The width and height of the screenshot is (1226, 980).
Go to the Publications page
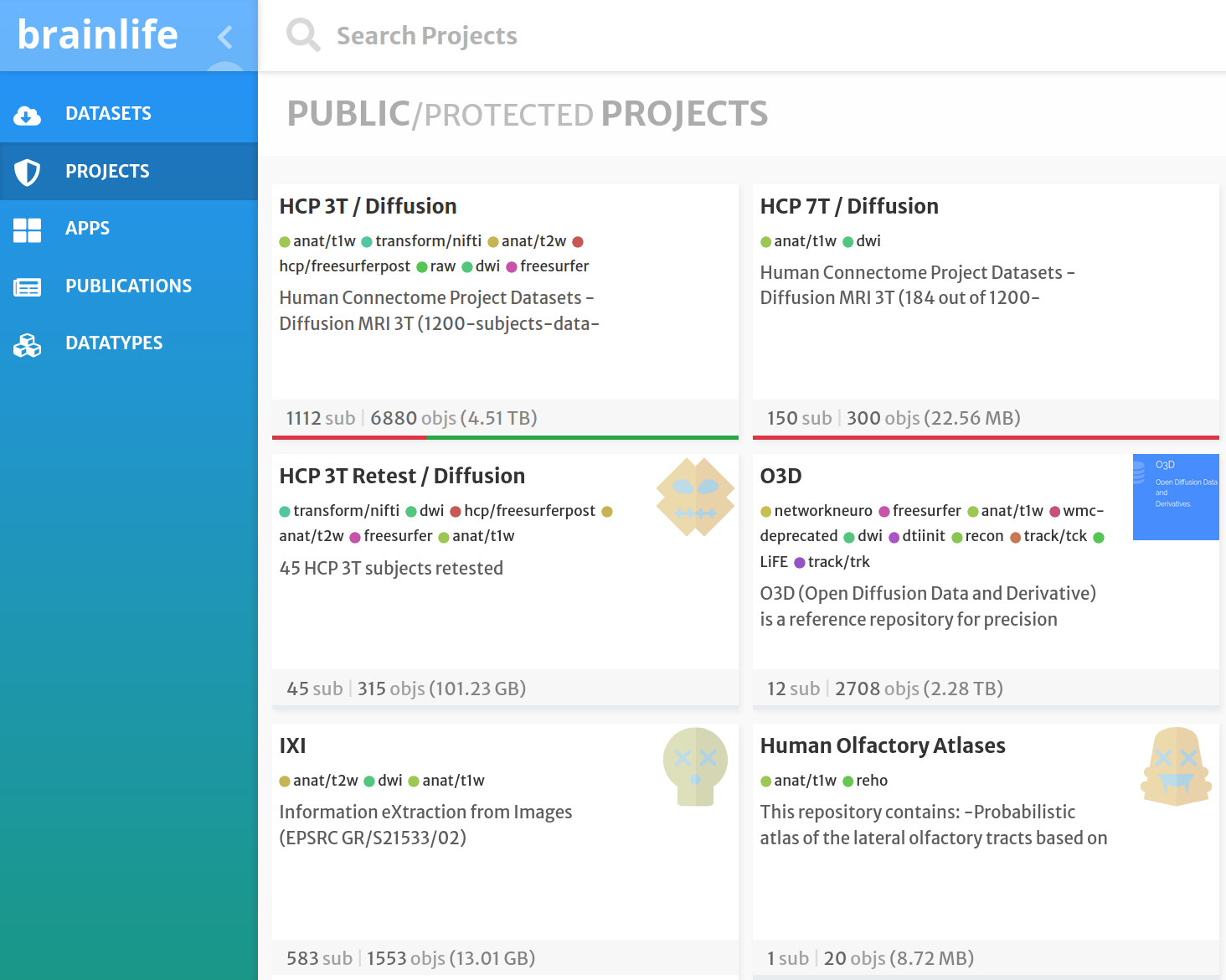[128, 286]
